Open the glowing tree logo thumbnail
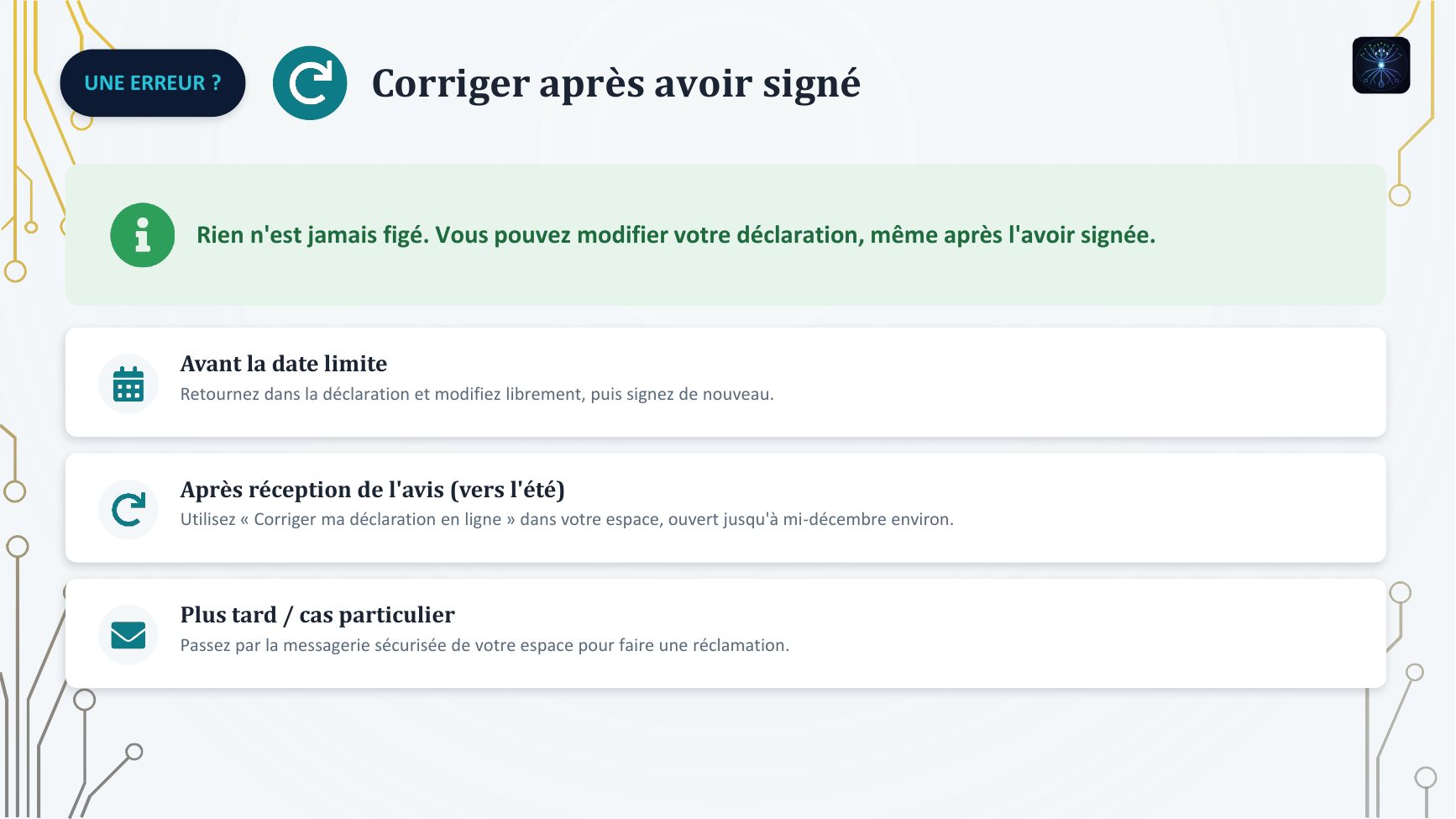The width and height of the screenshot is (1456, 819). [x=1381, y=66]
